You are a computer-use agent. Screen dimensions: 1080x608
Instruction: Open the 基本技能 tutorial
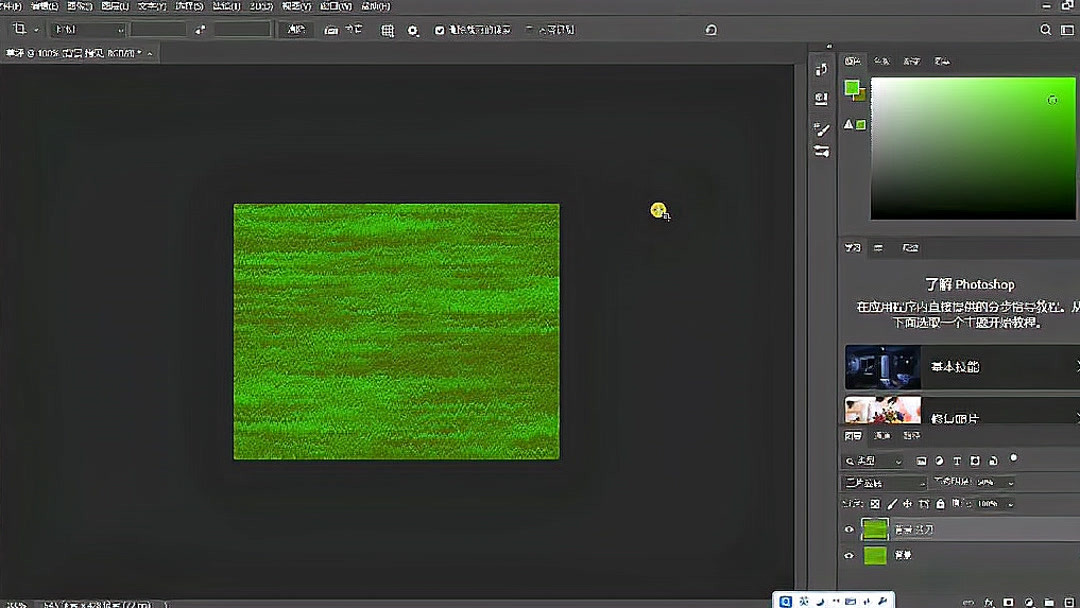coord(960,367)
